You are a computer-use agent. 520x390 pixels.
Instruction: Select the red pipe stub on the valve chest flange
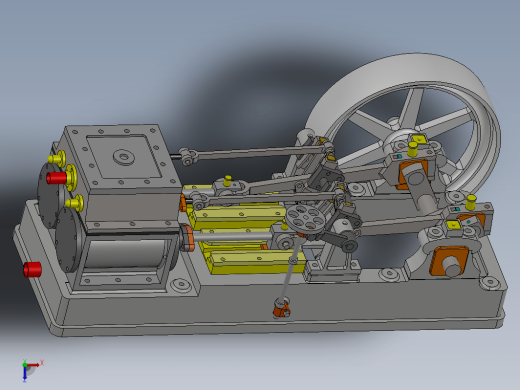(57, 177)
